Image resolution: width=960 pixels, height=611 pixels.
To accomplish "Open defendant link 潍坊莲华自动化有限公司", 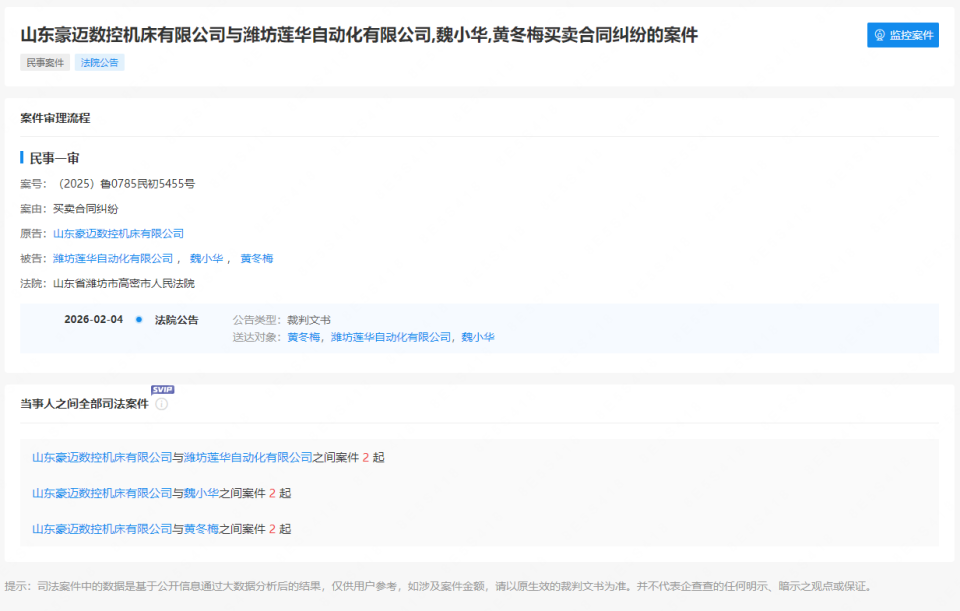I will coord(113,258).
